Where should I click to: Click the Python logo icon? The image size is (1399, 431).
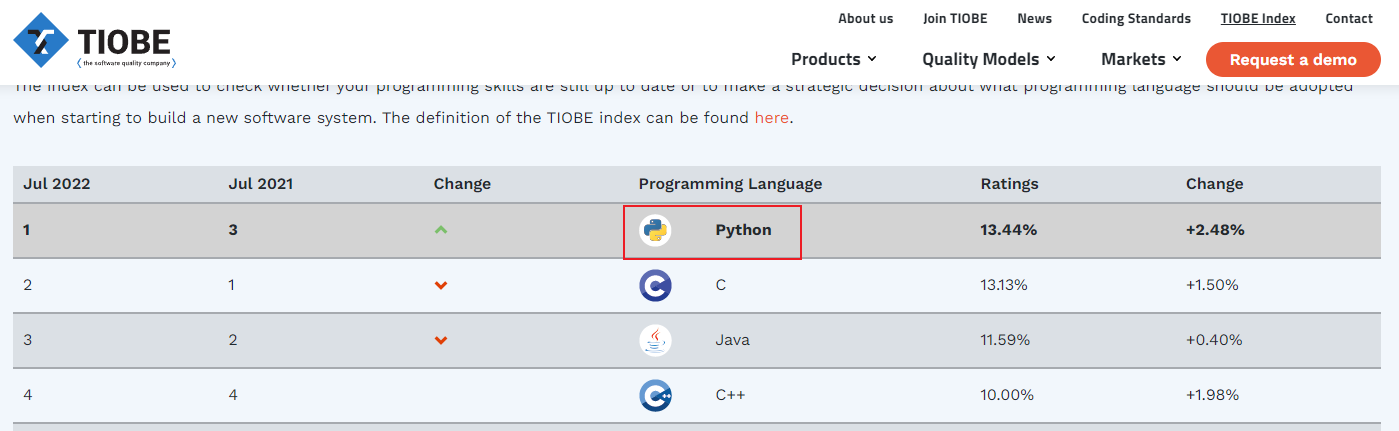coord(655,231)
